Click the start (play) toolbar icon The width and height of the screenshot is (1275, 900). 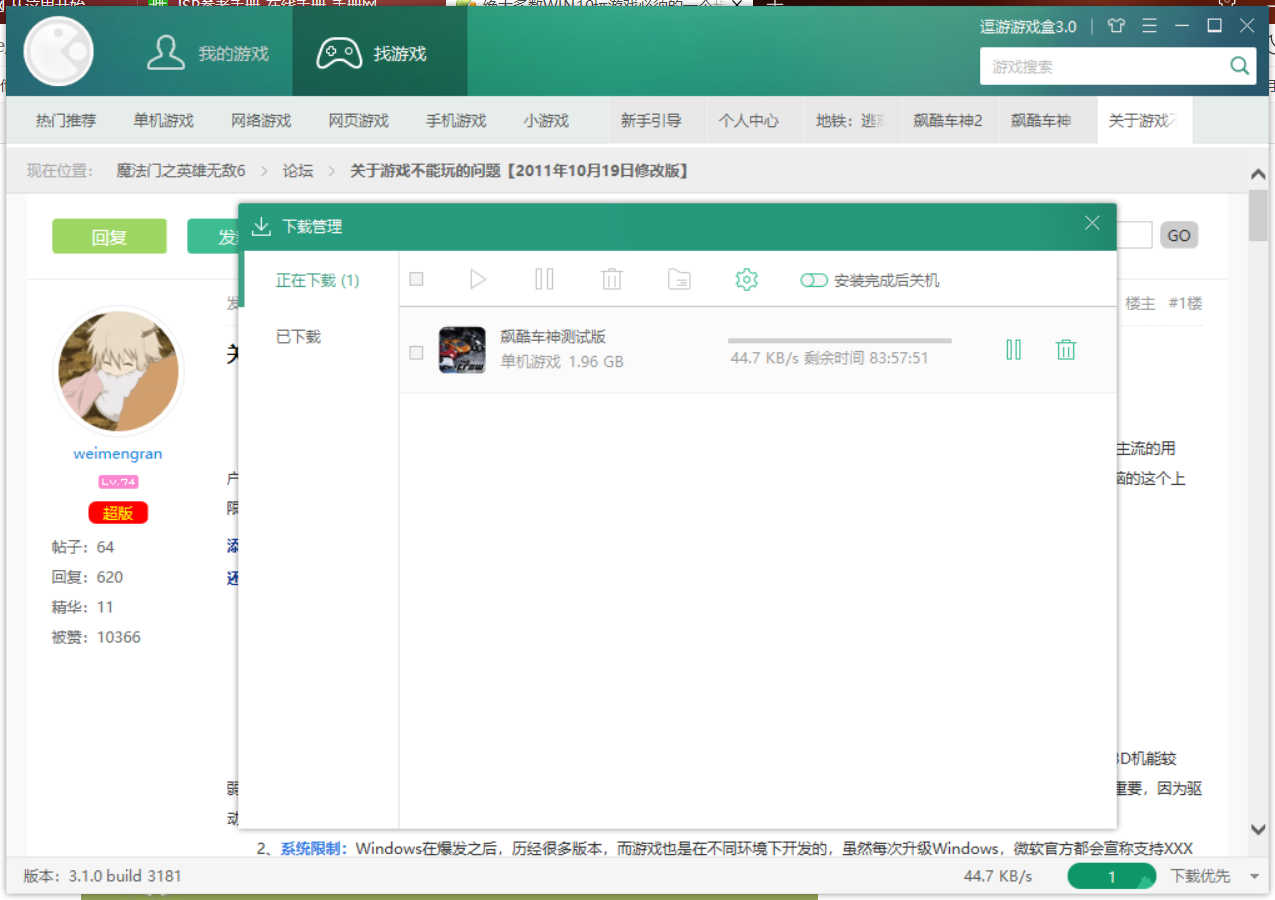[x=478, y=279]
